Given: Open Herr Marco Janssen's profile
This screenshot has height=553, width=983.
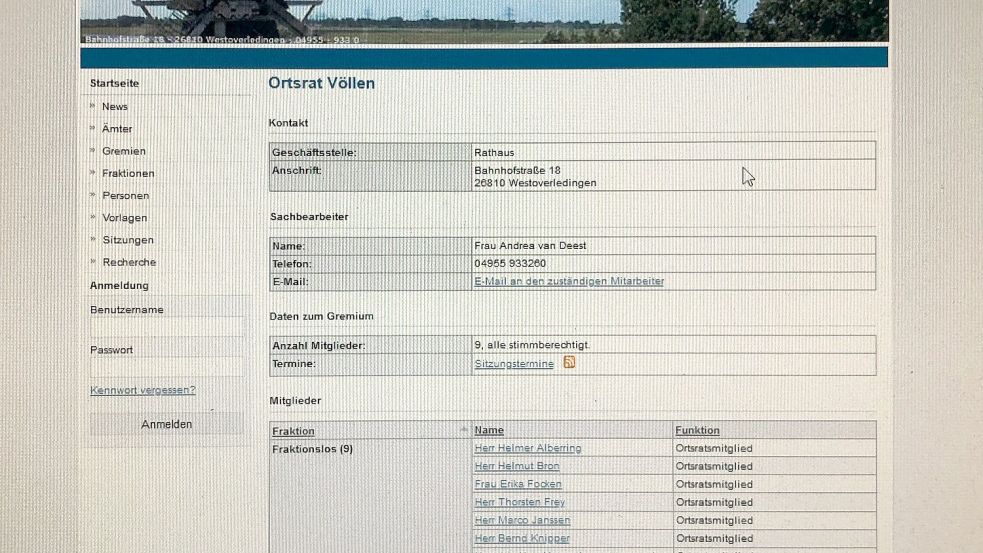Looking at the screenshot, I should (522, 520).
